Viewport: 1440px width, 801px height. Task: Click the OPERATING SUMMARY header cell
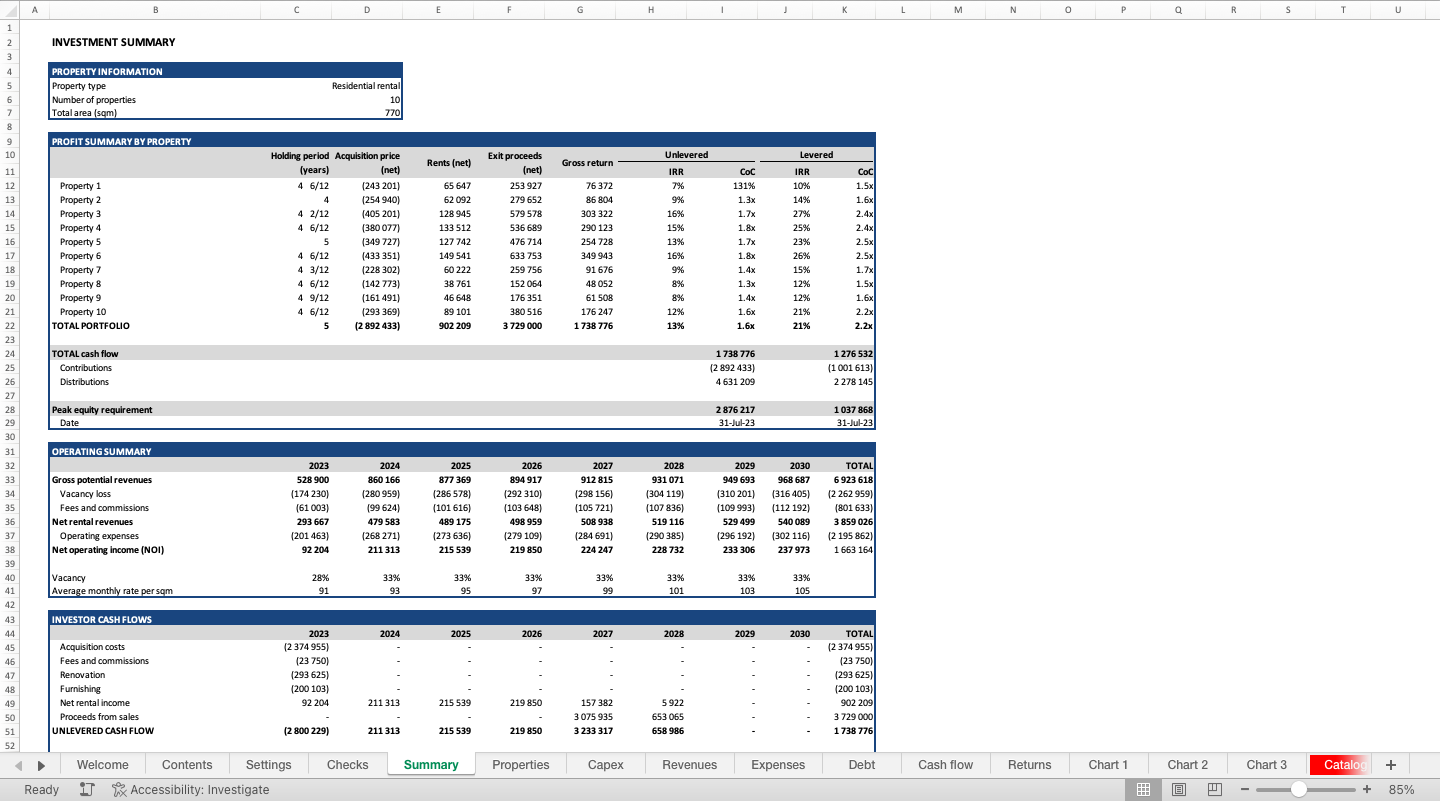101,452
